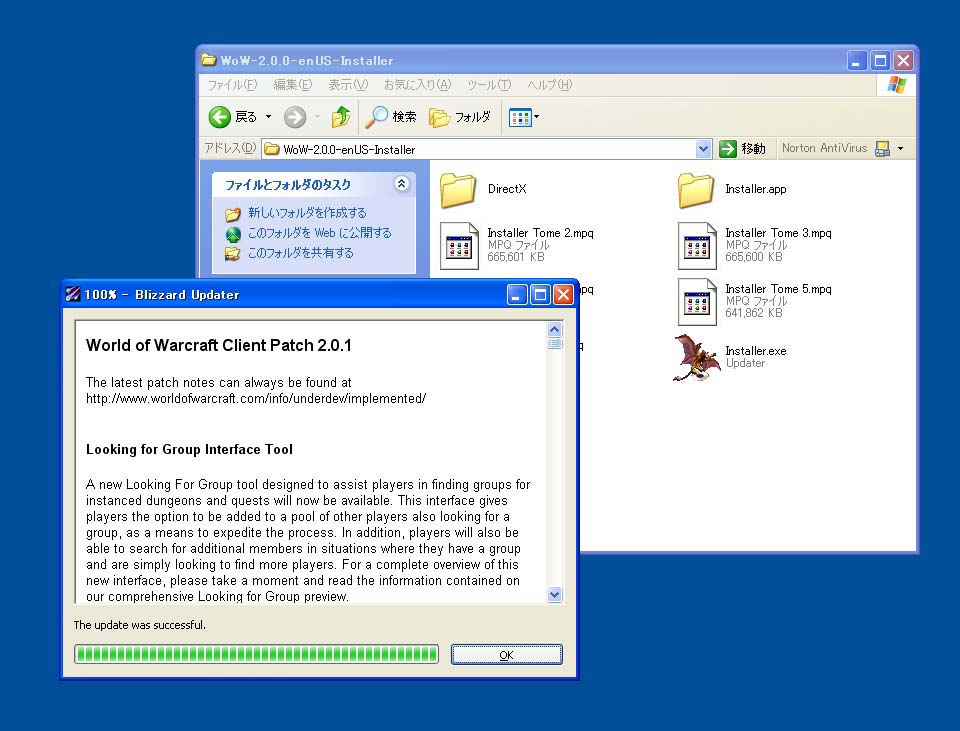960x731 pixels.
Task: Open the Views button dropdown arrow
Action: pos(536,116)
